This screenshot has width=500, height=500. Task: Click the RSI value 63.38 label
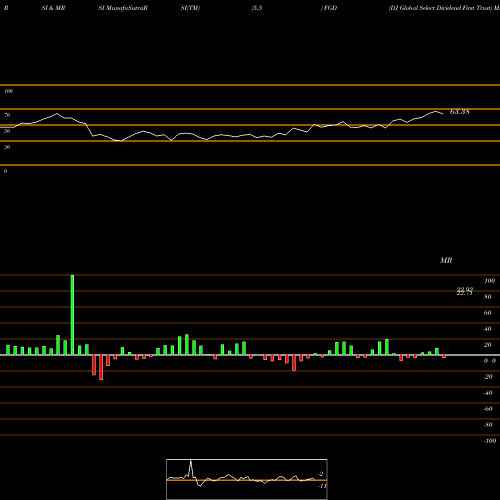tap(460, 112)
